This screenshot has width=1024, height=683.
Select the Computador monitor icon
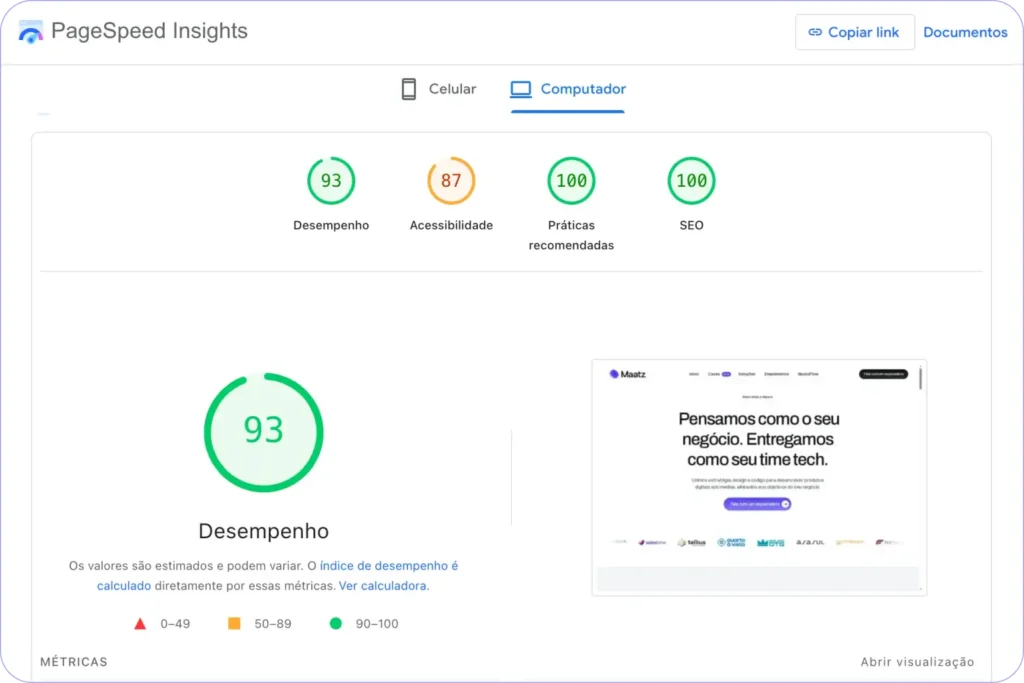click(520, 88)
